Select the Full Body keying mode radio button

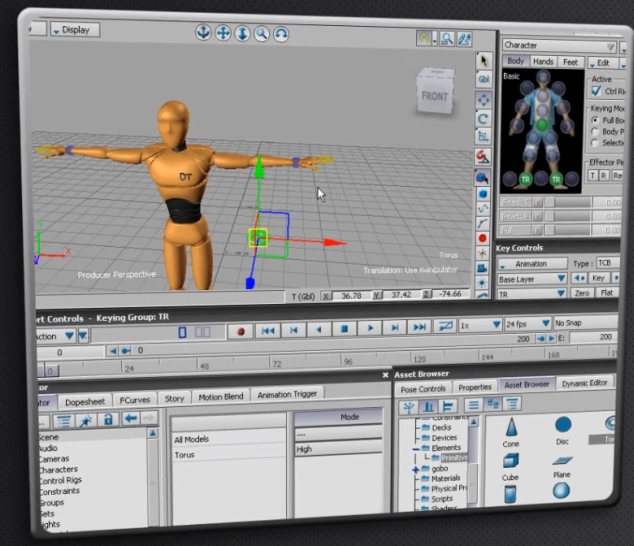coord(595,120)
